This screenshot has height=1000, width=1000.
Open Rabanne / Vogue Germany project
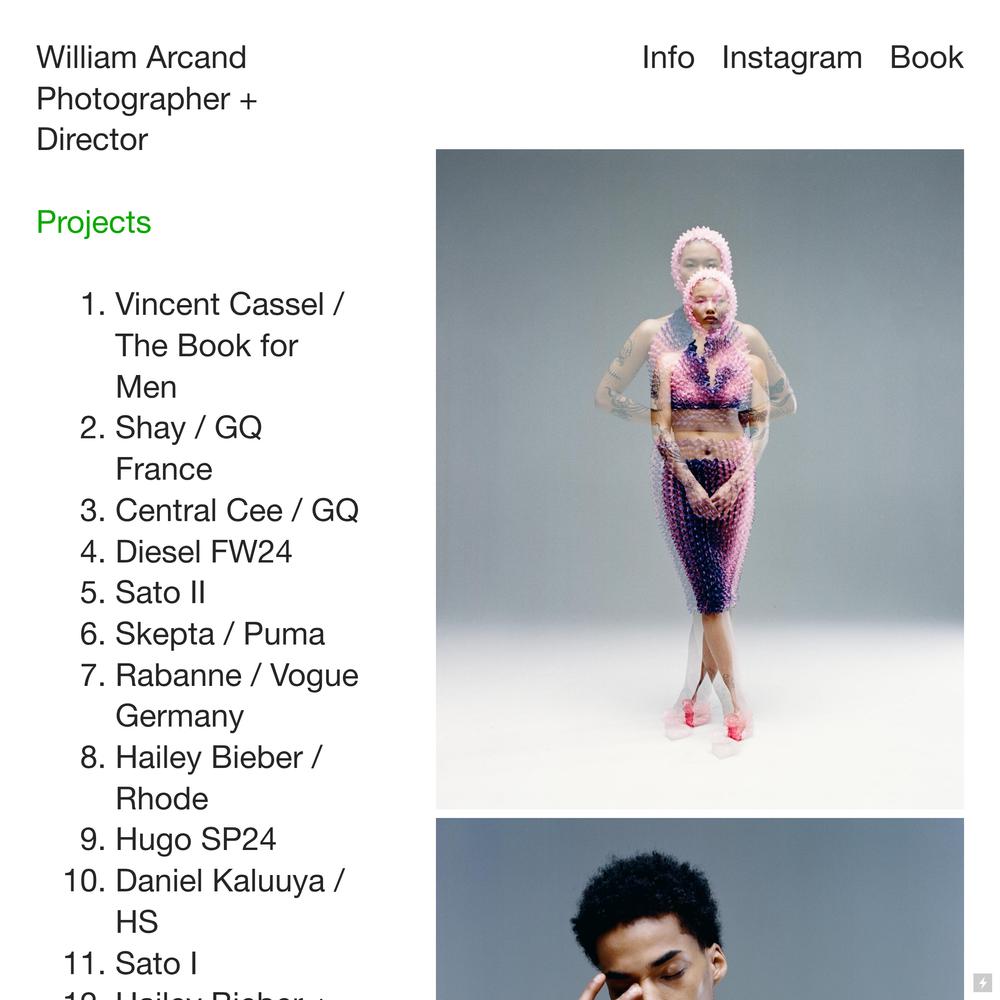(x=237, y=696)
